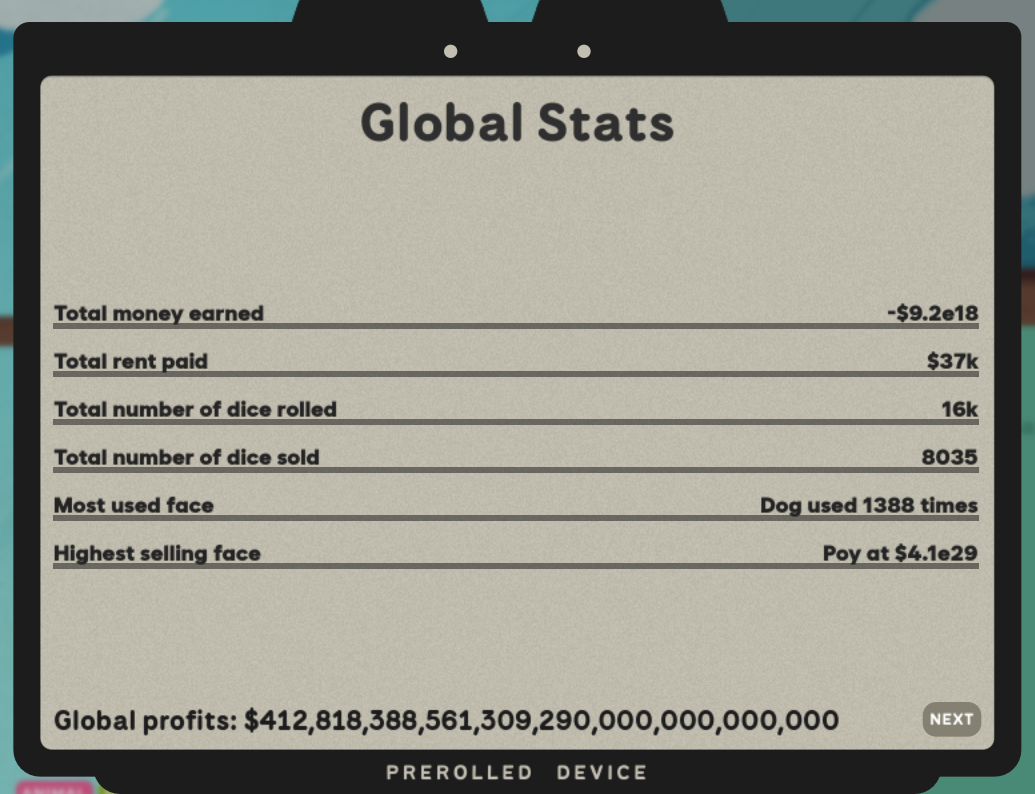Screen dimensions: 1035x794
Task: Click the -$9.2e18 money earned value
Action: 932,313
